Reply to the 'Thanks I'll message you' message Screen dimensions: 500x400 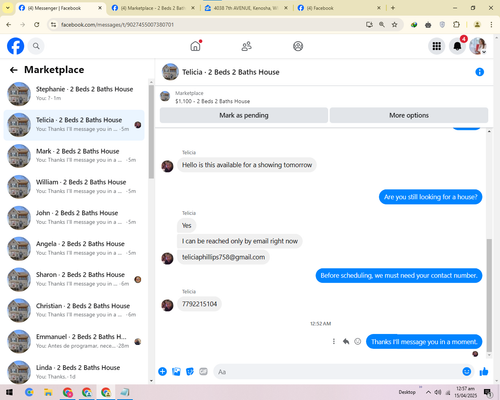click(x=346, y=341)
